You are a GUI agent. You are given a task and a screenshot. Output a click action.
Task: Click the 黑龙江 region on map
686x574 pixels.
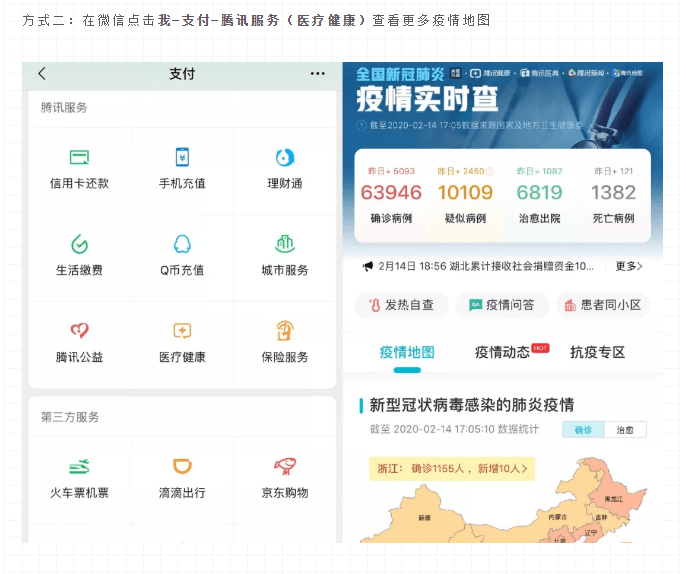point(613,499)
